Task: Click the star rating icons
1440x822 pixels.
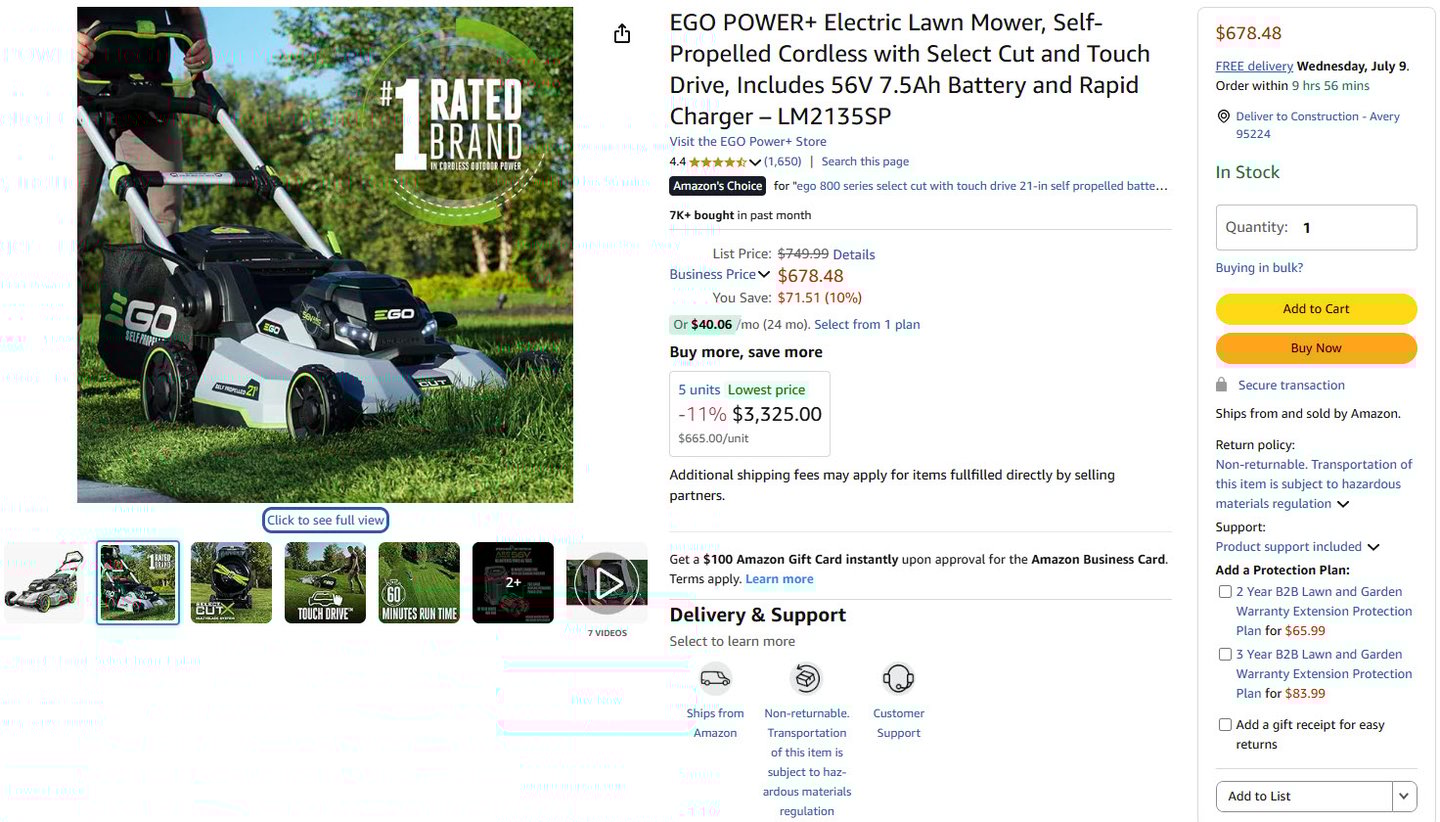Action: (x=717, y=162)
